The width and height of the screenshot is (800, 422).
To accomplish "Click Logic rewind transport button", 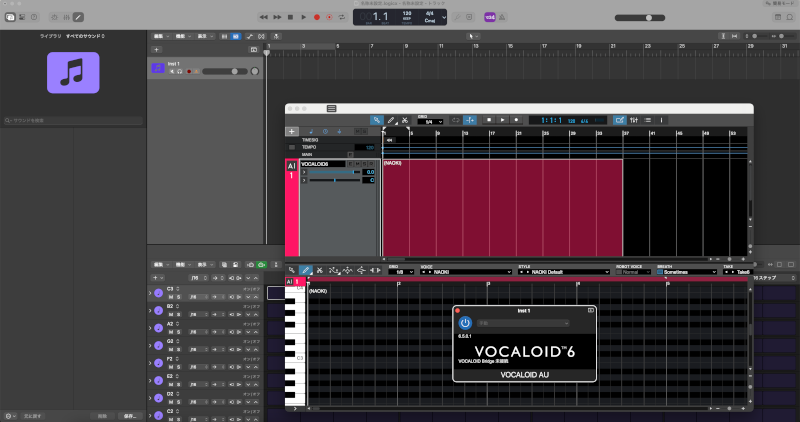I will (263, 17).
